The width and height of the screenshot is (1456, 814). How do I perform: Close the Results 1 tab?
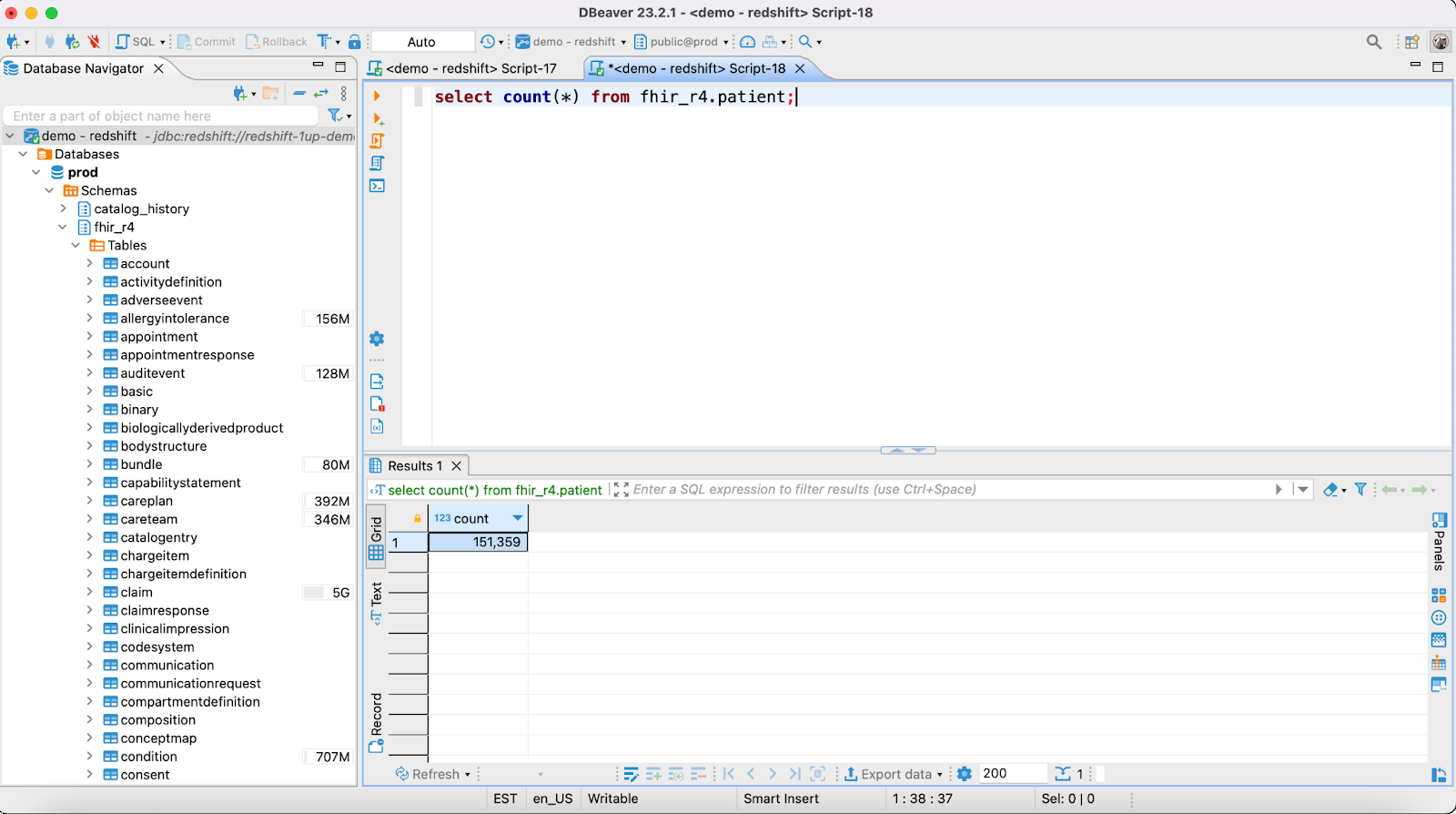(457, 466)
